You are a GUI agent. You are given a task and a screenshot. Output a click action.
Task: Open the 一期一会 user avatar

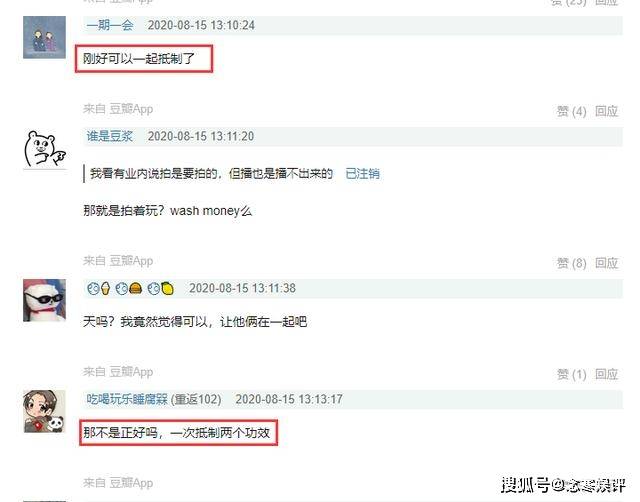[x=44, y=37]
